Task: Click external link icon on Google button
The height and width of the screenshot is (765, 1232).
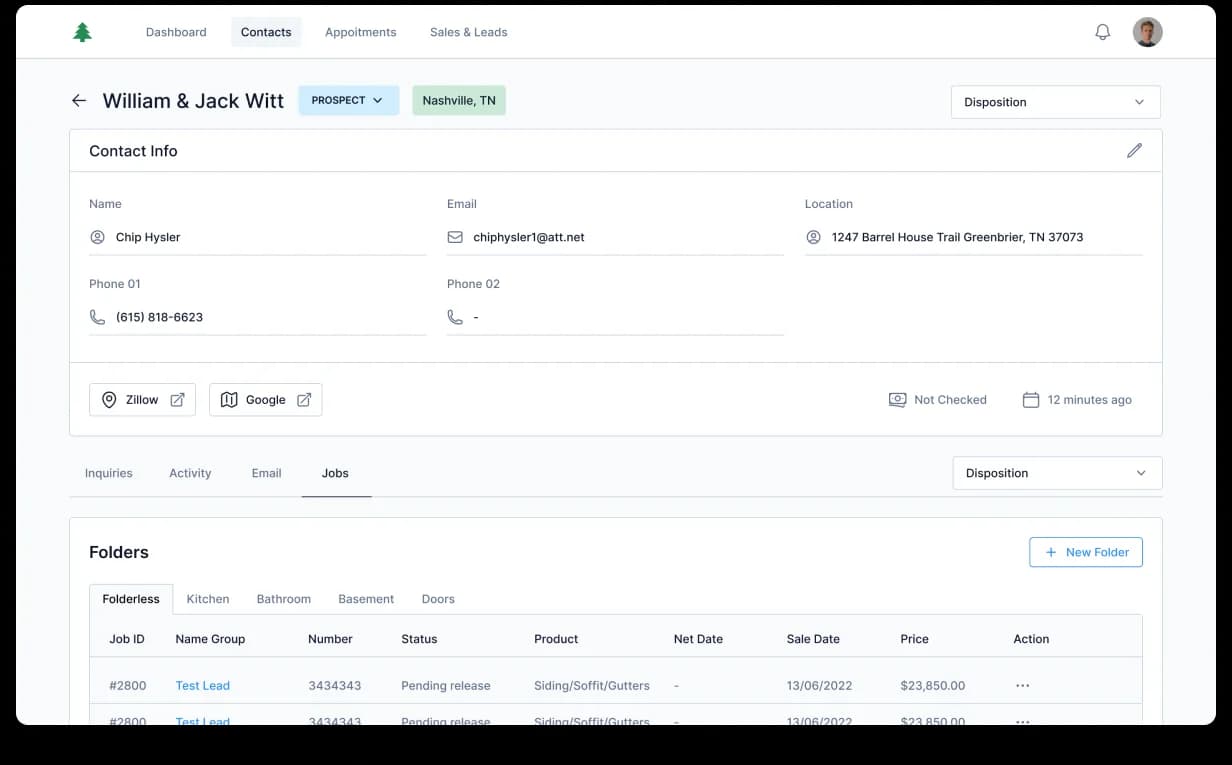Action: click(x=304, y=400)
